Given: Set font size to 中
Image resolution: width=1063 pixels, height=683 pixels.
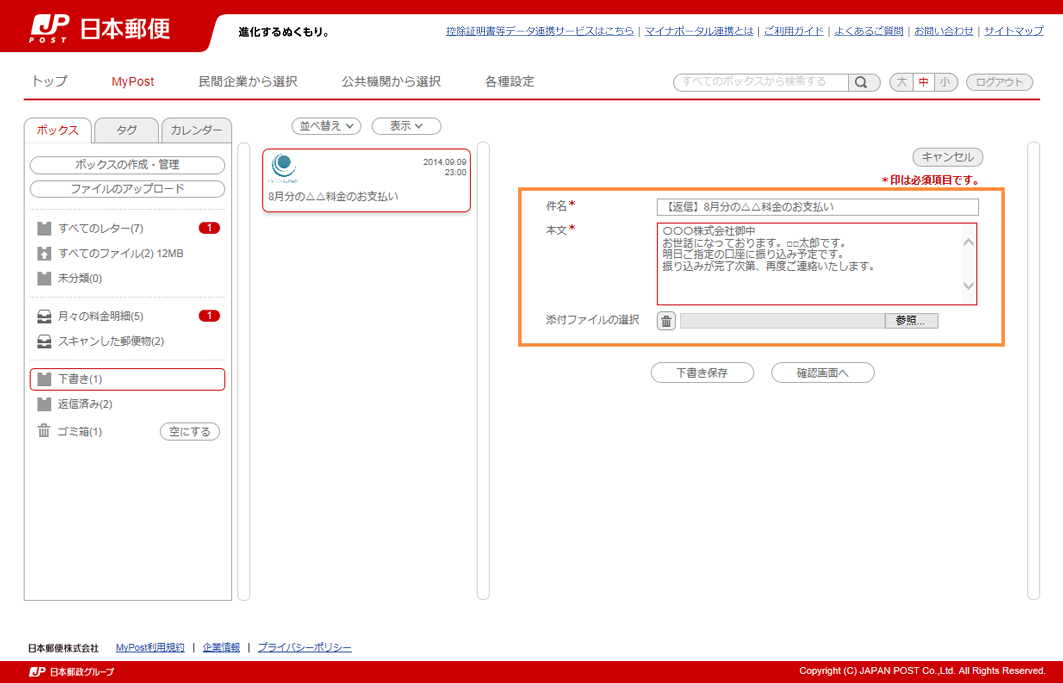Looking at the screenshot, I should 923,82.
